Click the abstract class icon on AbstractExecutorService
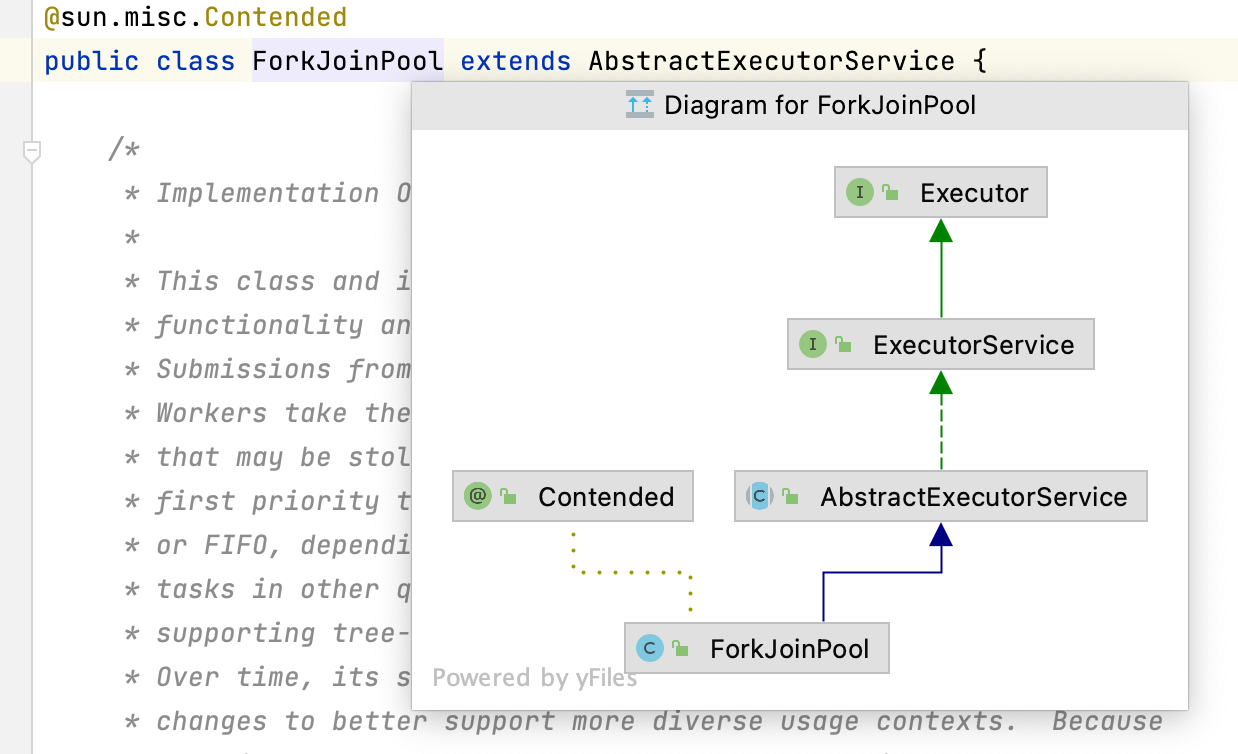1238x754 pixels. [760, 496]
